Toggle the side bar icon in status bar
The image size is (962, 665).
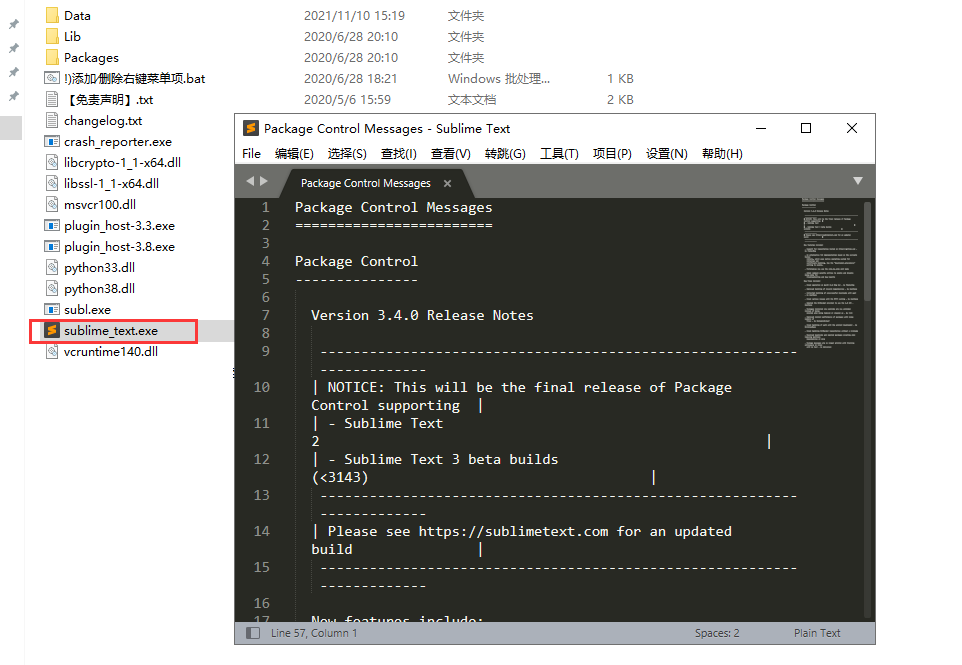253,632
